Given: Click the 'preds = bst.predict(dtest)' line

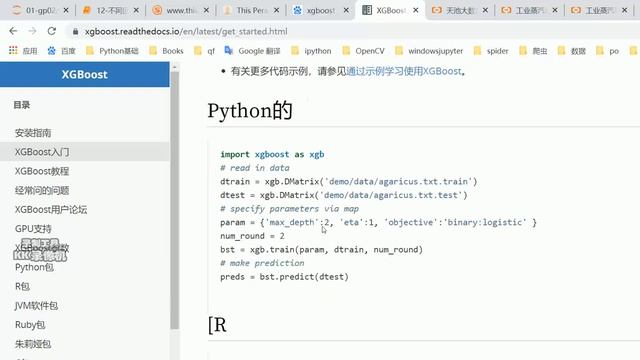Looking at the screenshot, I should 284,277.
